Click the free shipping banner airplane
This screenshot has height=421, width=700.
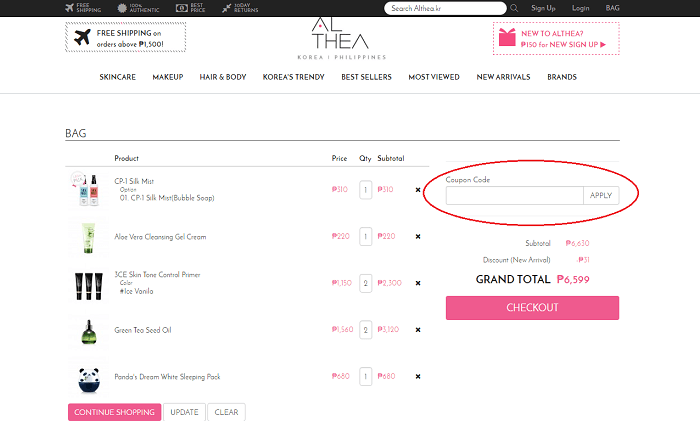[x=82, y=38]
